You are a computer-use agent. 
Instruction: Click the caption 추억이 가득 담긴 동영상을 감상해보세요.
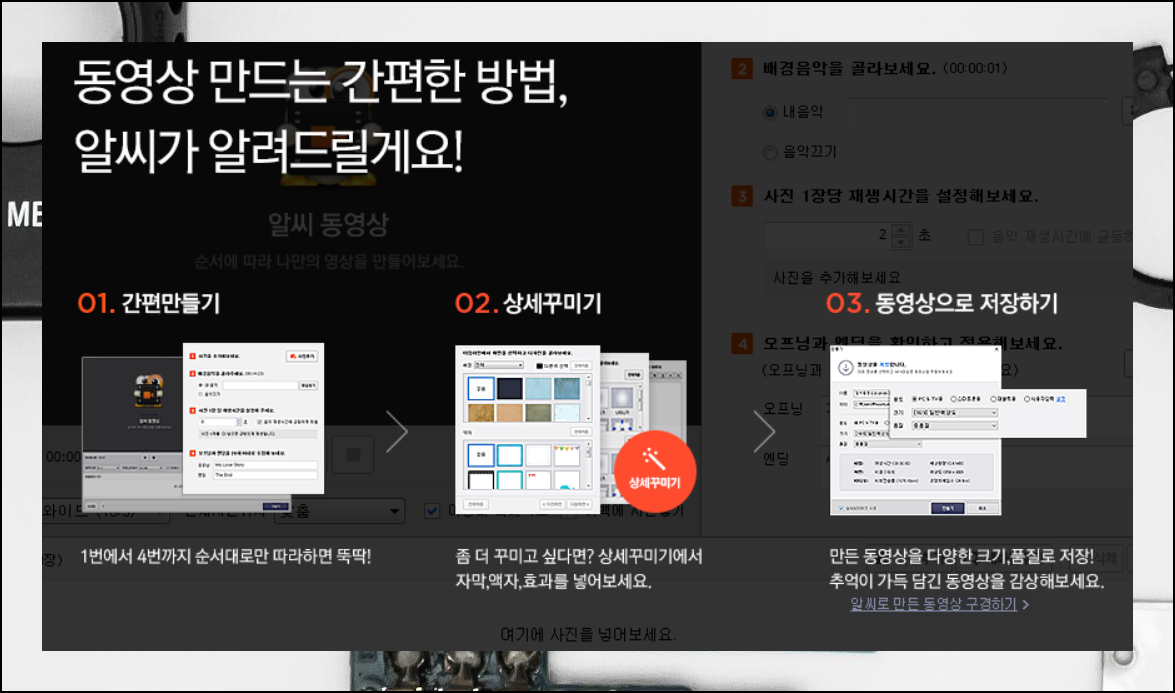[967, 581]
